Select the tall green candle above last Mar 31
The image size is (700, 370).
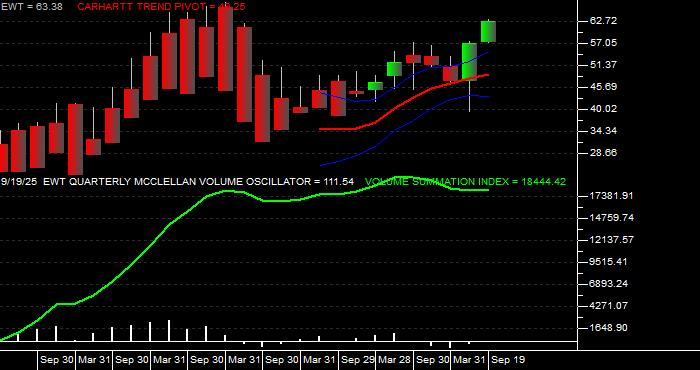coord(469,61)
